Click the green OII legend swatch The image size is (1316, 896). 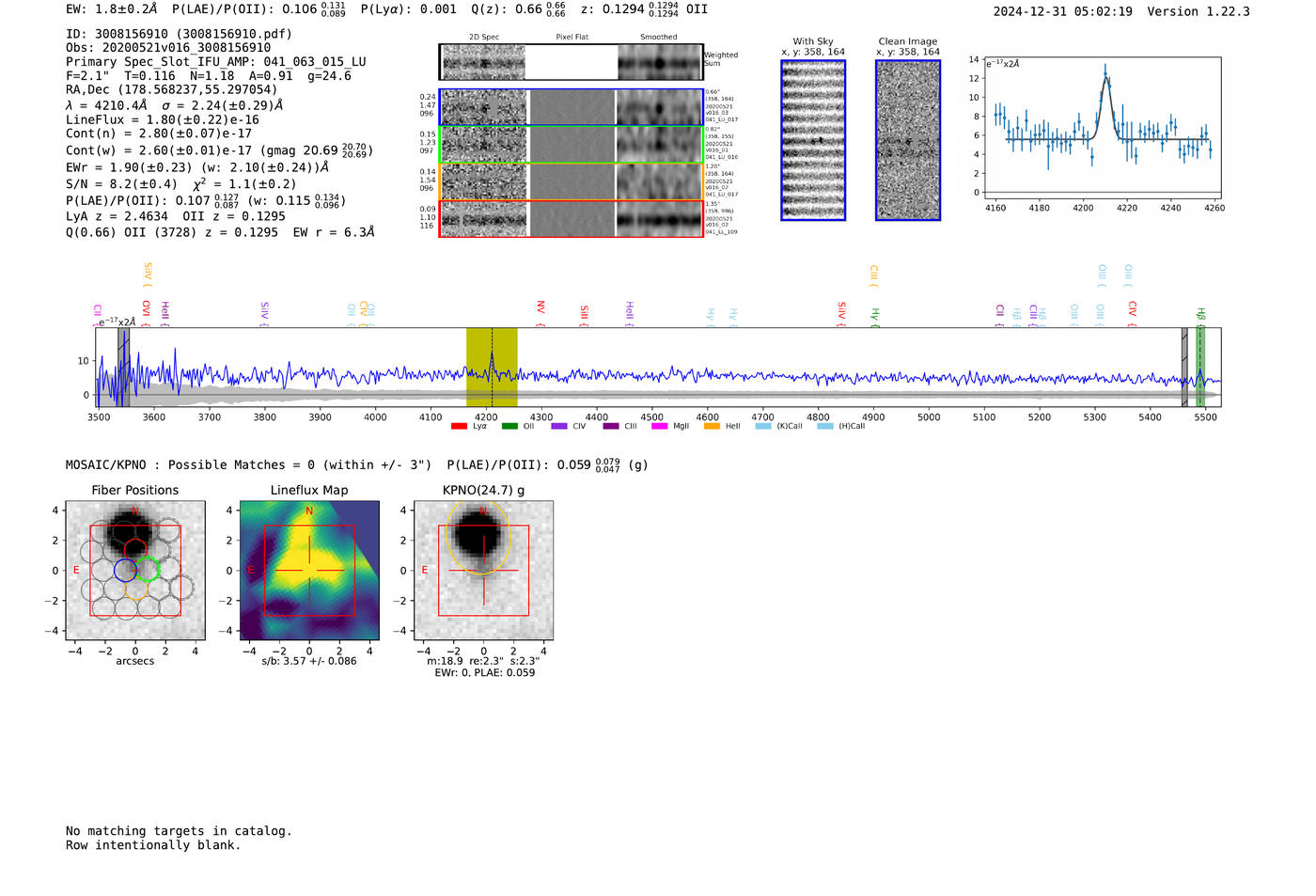[509, 426]
